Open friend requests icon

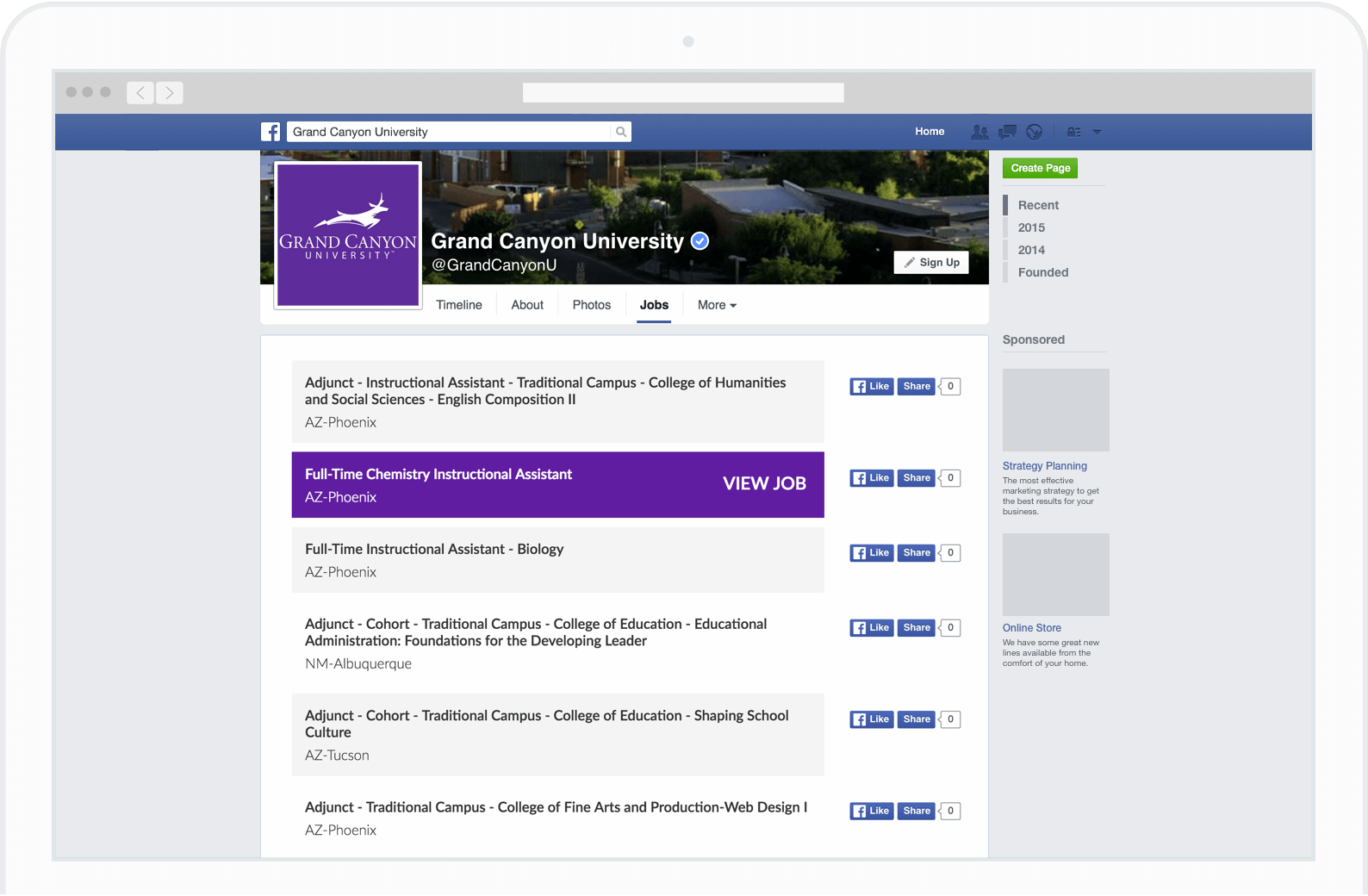(980, 132)
